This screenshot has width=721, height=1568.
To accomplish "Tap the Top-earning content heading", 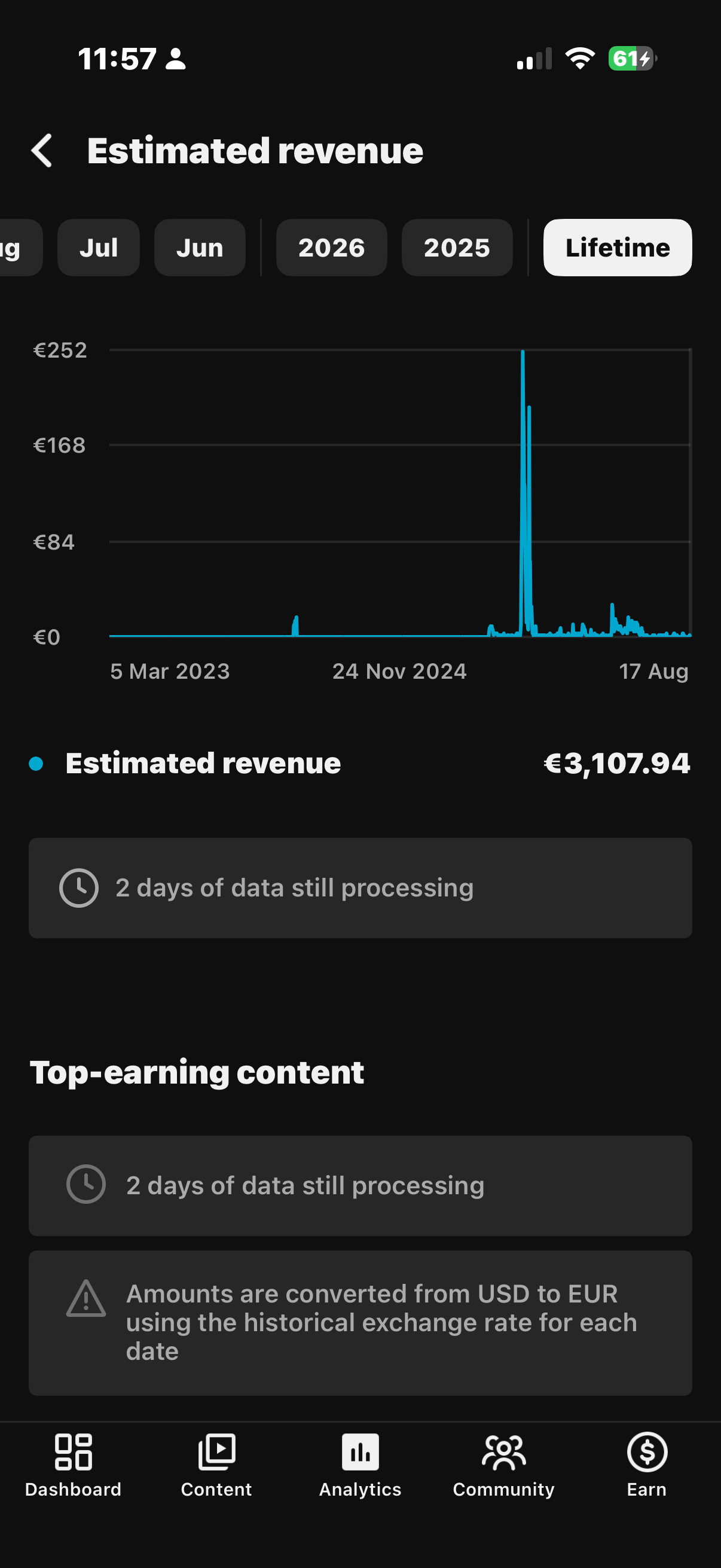I will 197,1073.
